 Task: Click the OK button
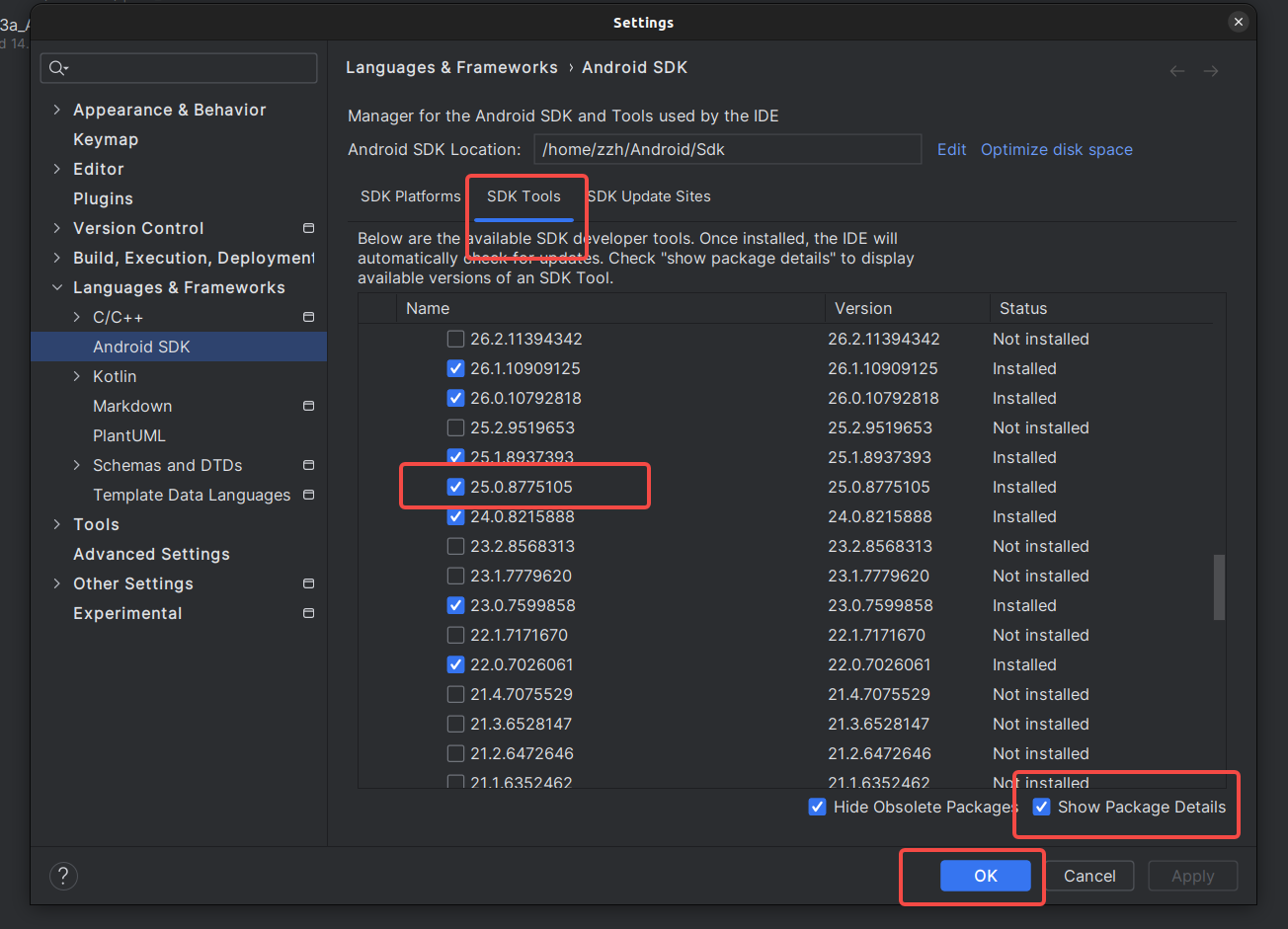986,876
